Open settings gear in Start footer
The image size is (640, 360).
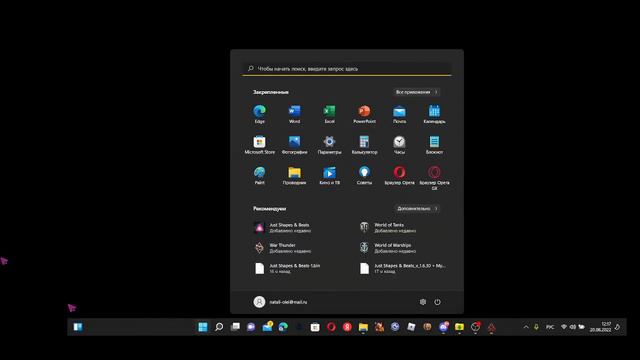point(423,302)
